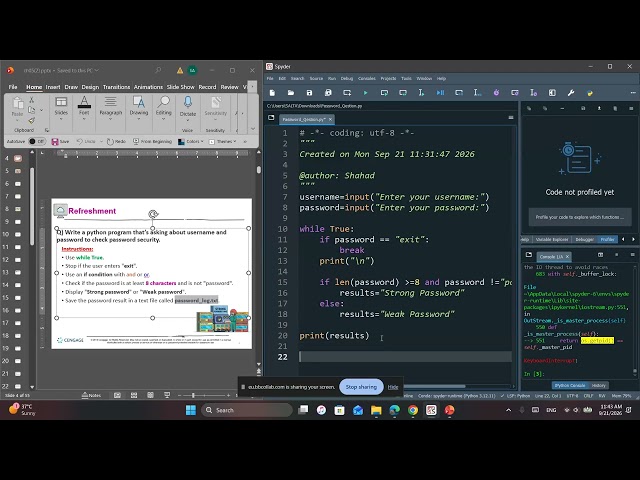The height and width of the screenshot is (480, 640).
Task: Expand the Drawing group dropdown in ribbon
Action: (x=139, y=119)
